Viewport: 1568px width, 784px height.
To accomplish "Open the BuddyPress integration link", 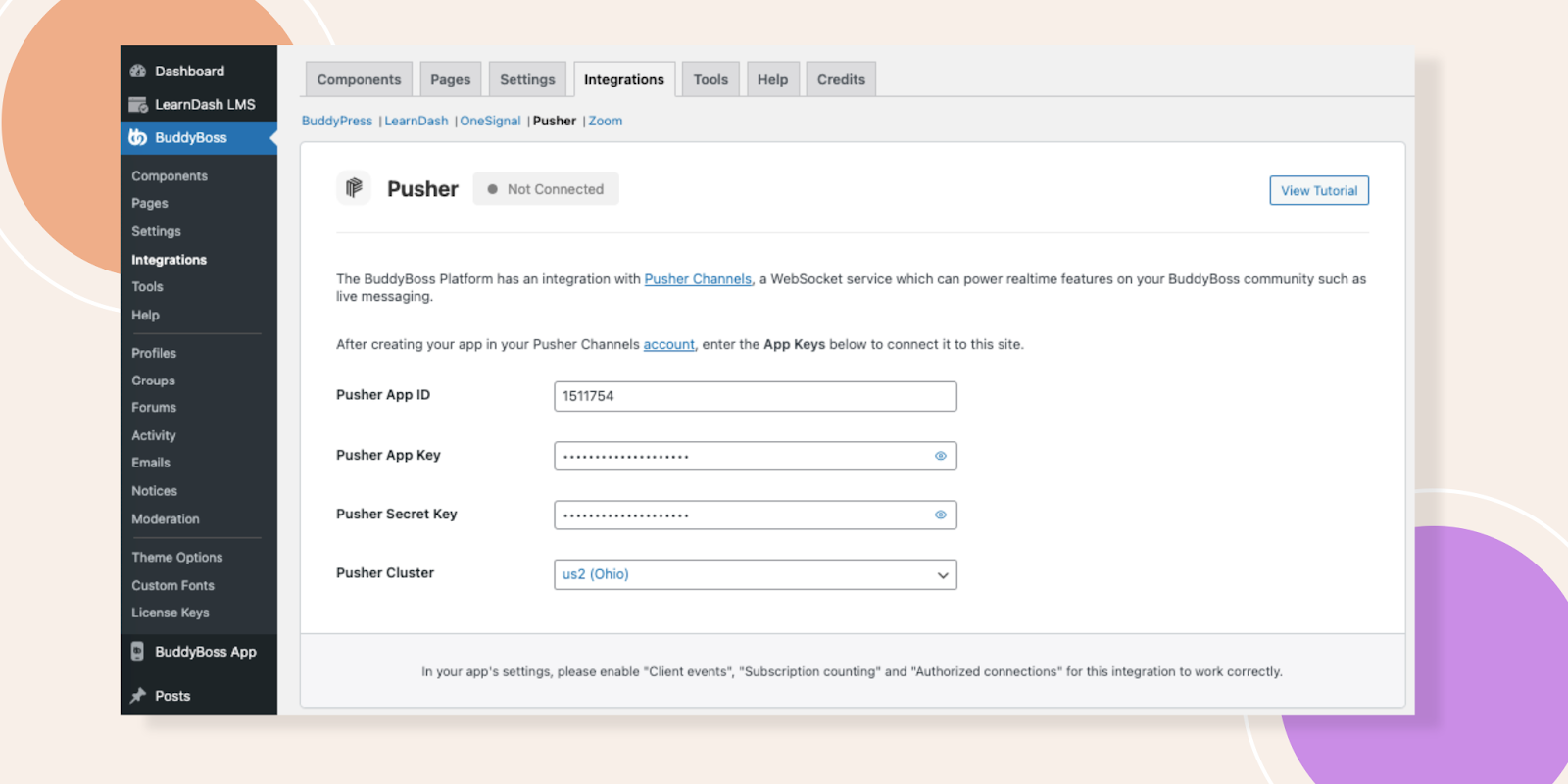I will click(337, 121).
